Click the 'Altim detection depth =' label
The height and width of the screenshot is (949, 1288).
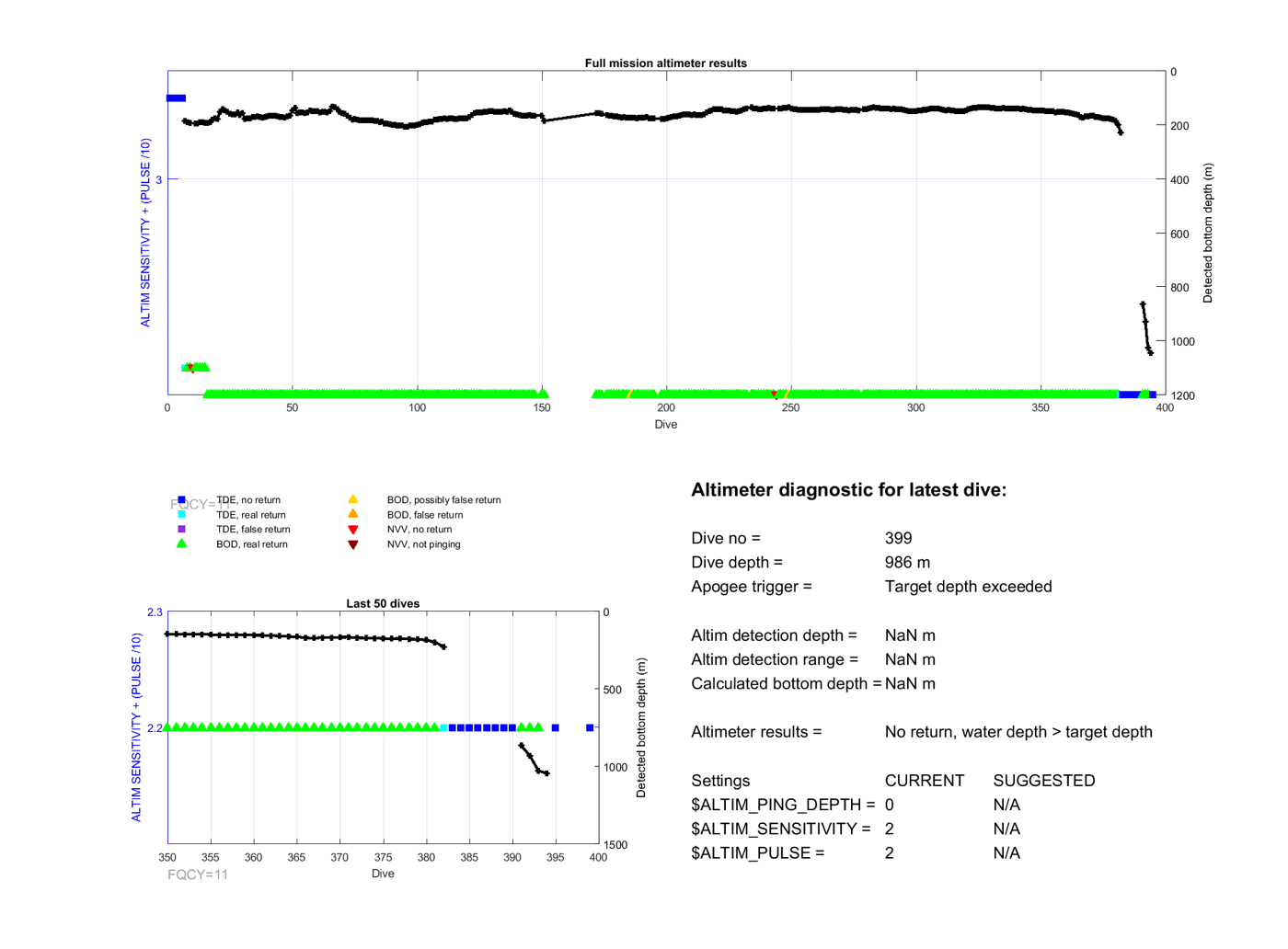pos(774,635)
